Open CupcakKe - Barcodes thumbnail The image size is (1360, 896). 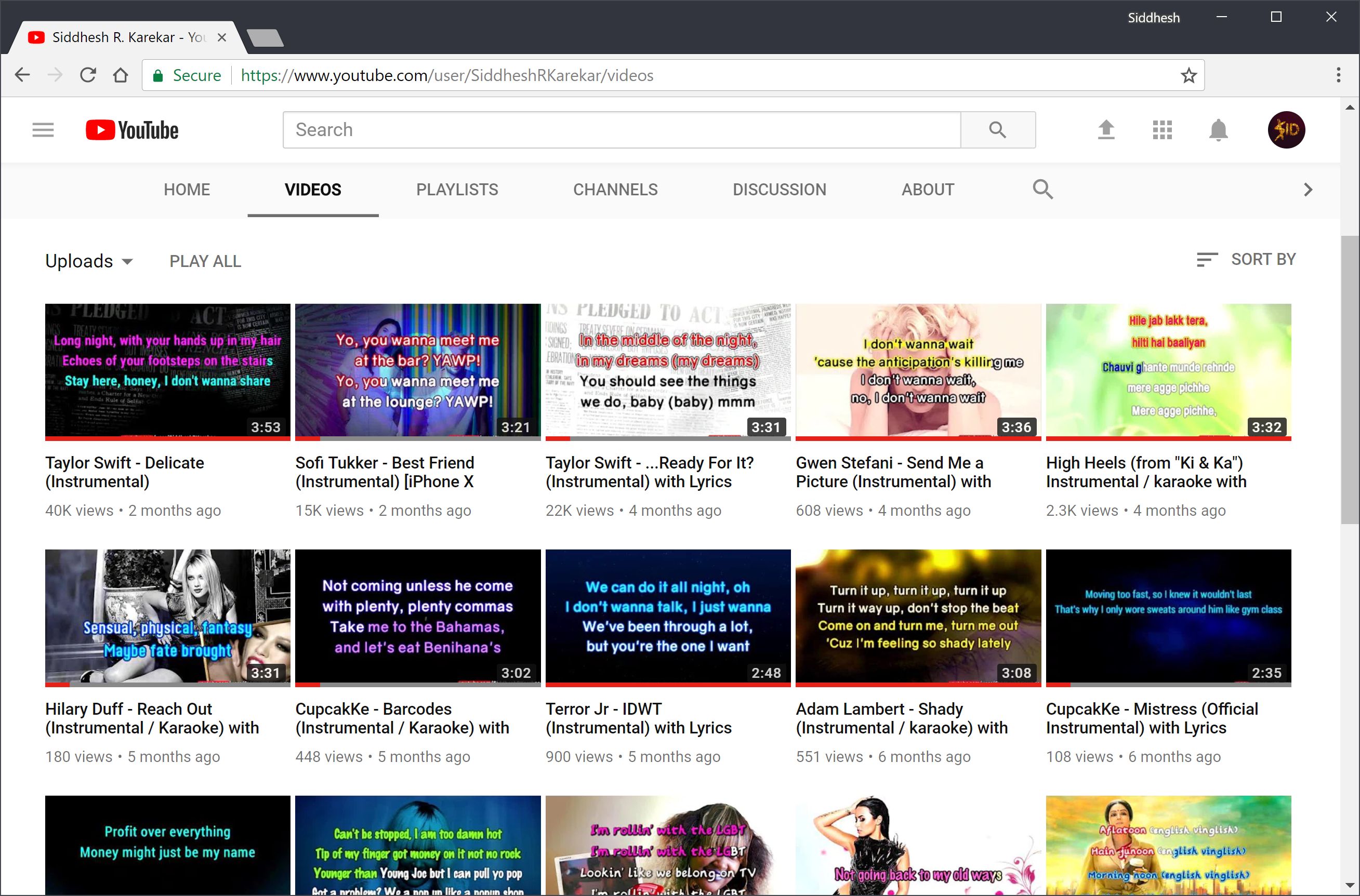pos(418,618)
